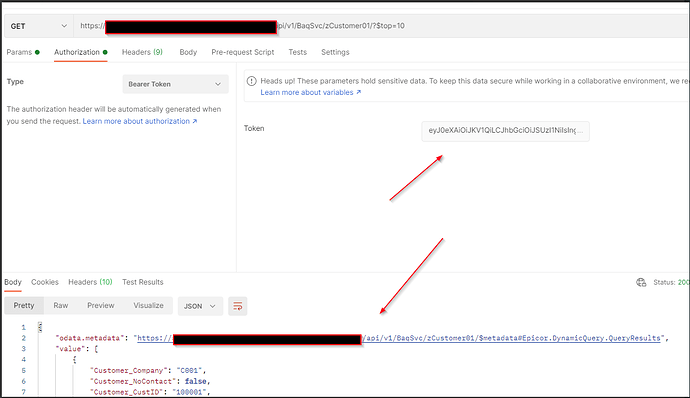Open the Settings tab

tap(335, 52)
